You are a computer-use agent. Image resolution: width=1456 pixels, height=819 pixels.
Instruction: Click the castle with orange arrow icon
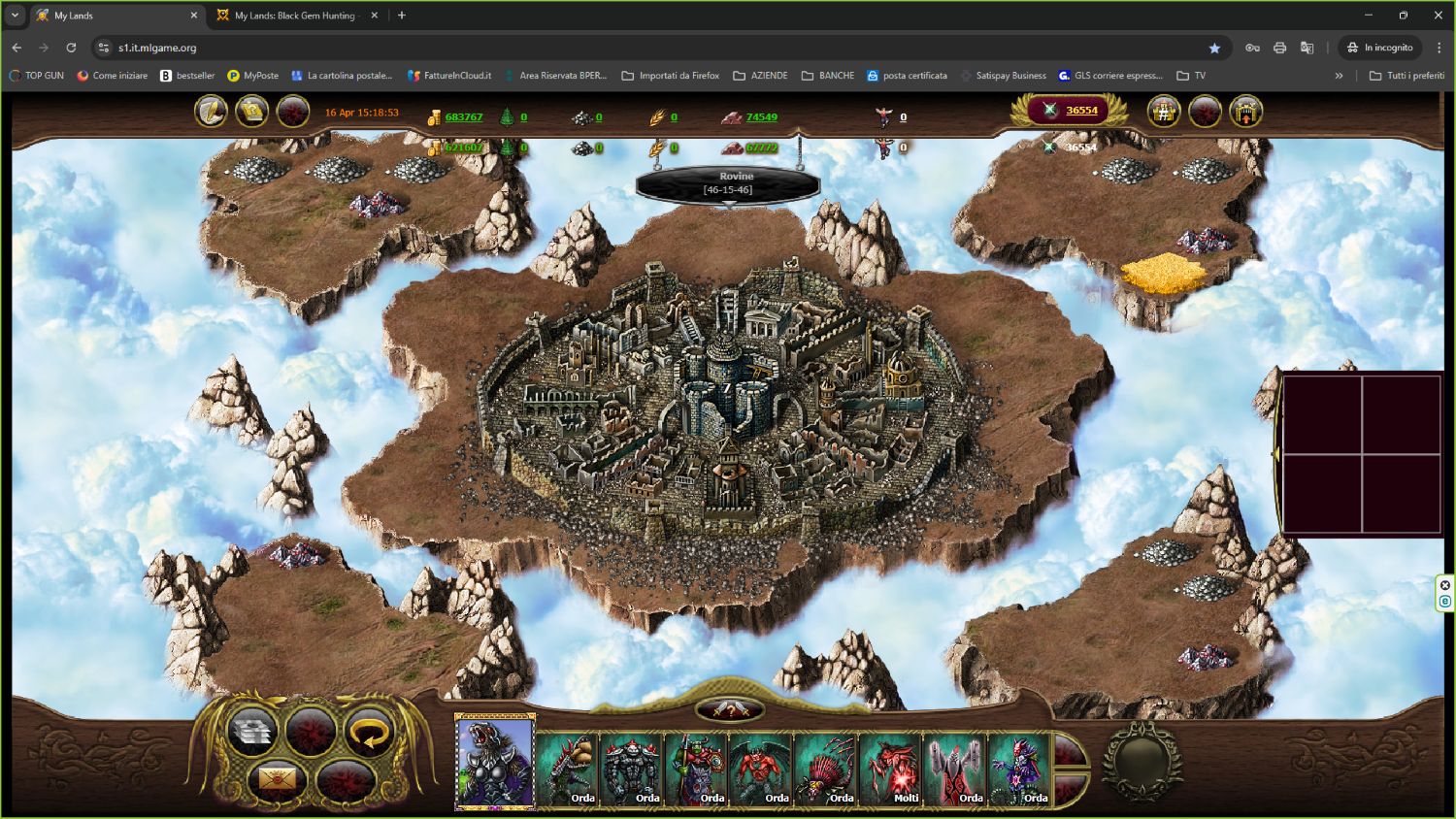1245,112
